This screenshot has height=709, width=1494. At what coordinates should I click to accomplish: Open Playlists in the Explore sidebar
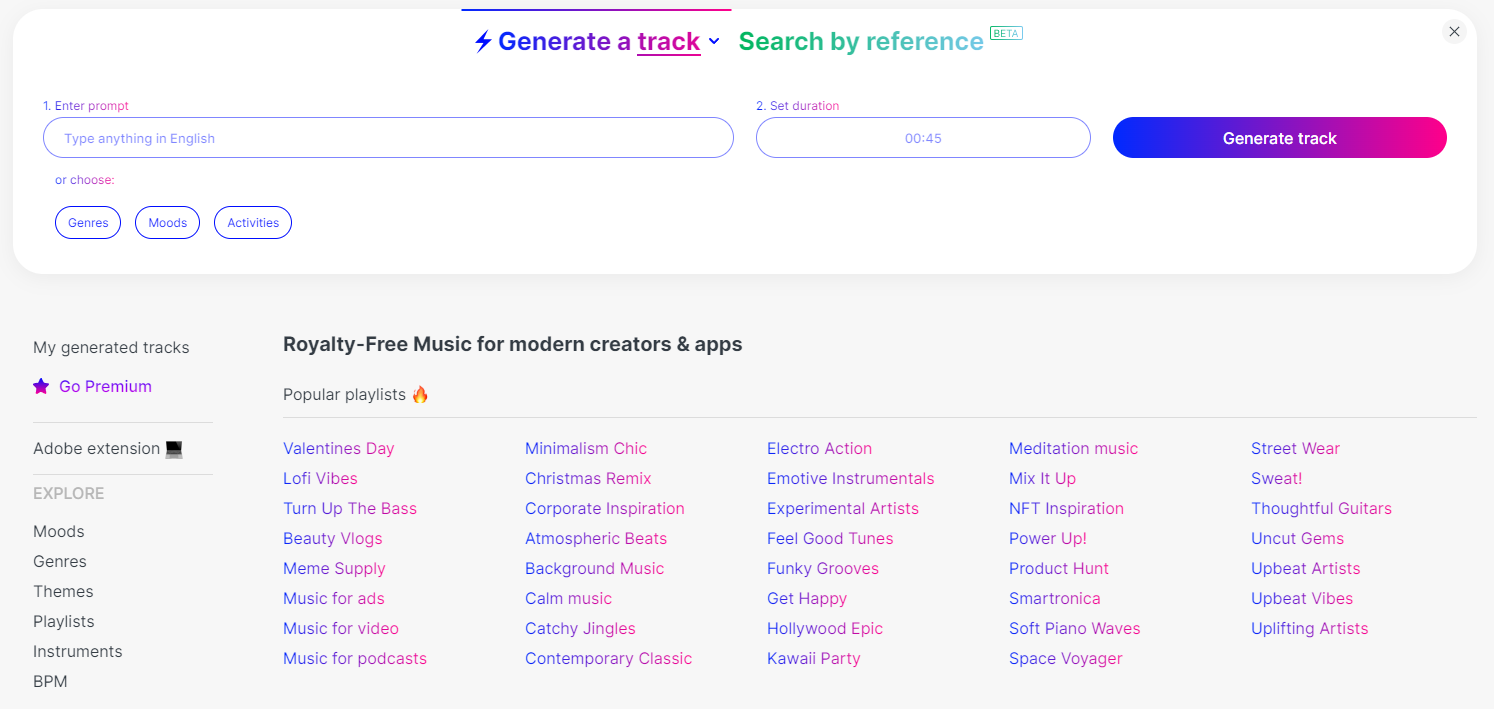(x=63, y=621)
